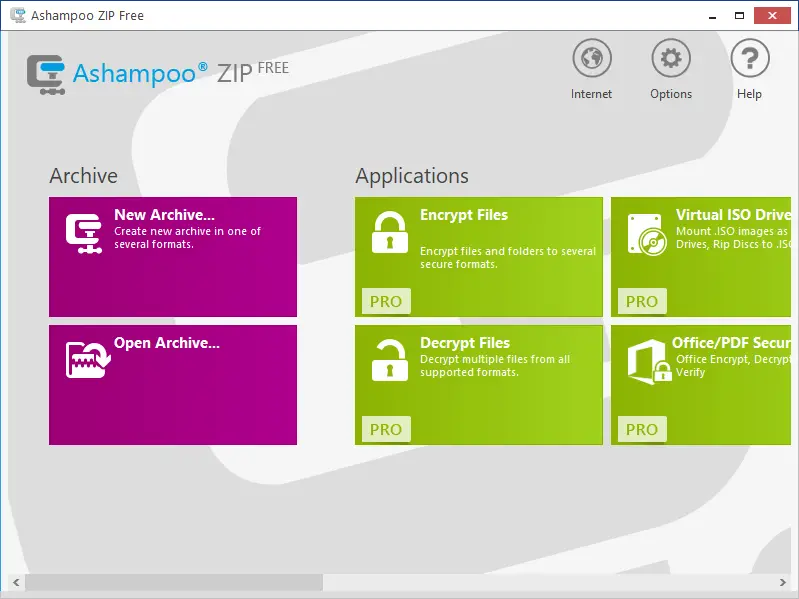This screenshot has width=799, height=599.
Task: Close the Ashampoo ZIP Free window
Action: [x=772, y=16]
